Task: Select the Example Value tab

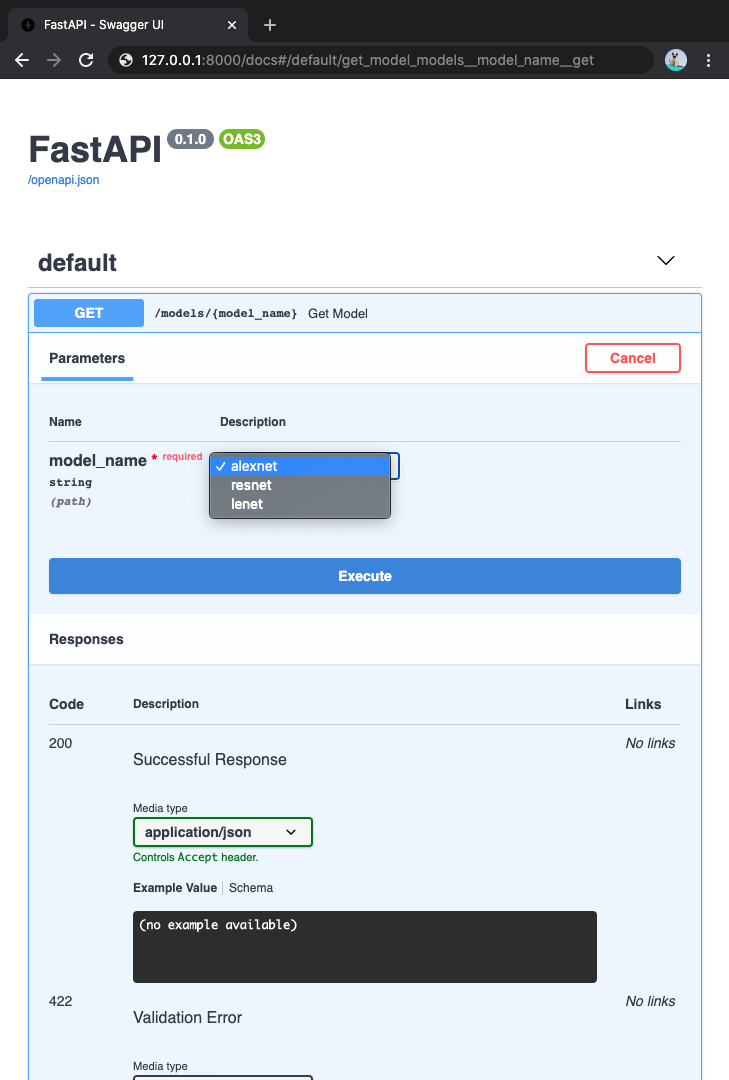Action: (174, 887)
